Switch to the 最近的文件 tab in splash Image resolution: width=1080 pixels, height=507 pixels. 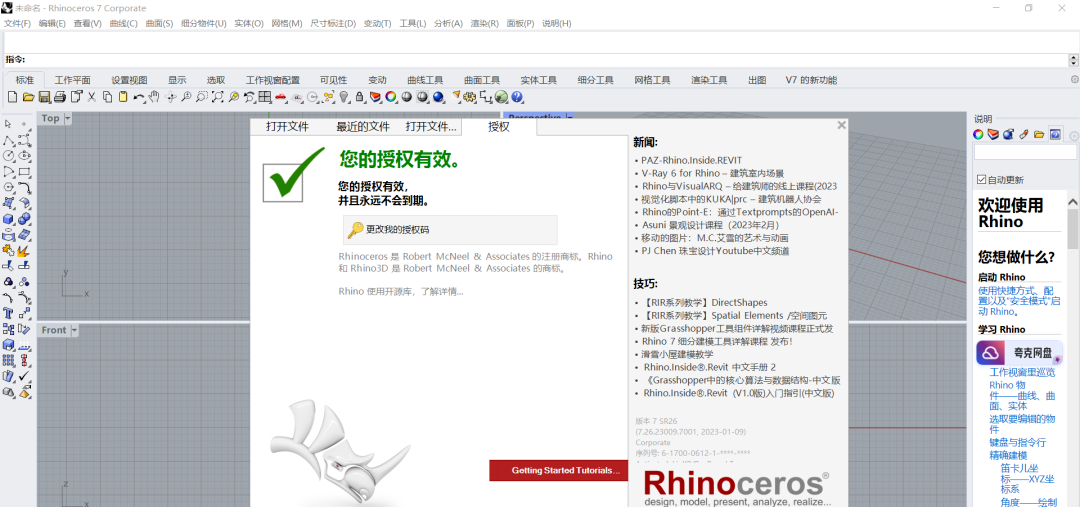(363, 127)
